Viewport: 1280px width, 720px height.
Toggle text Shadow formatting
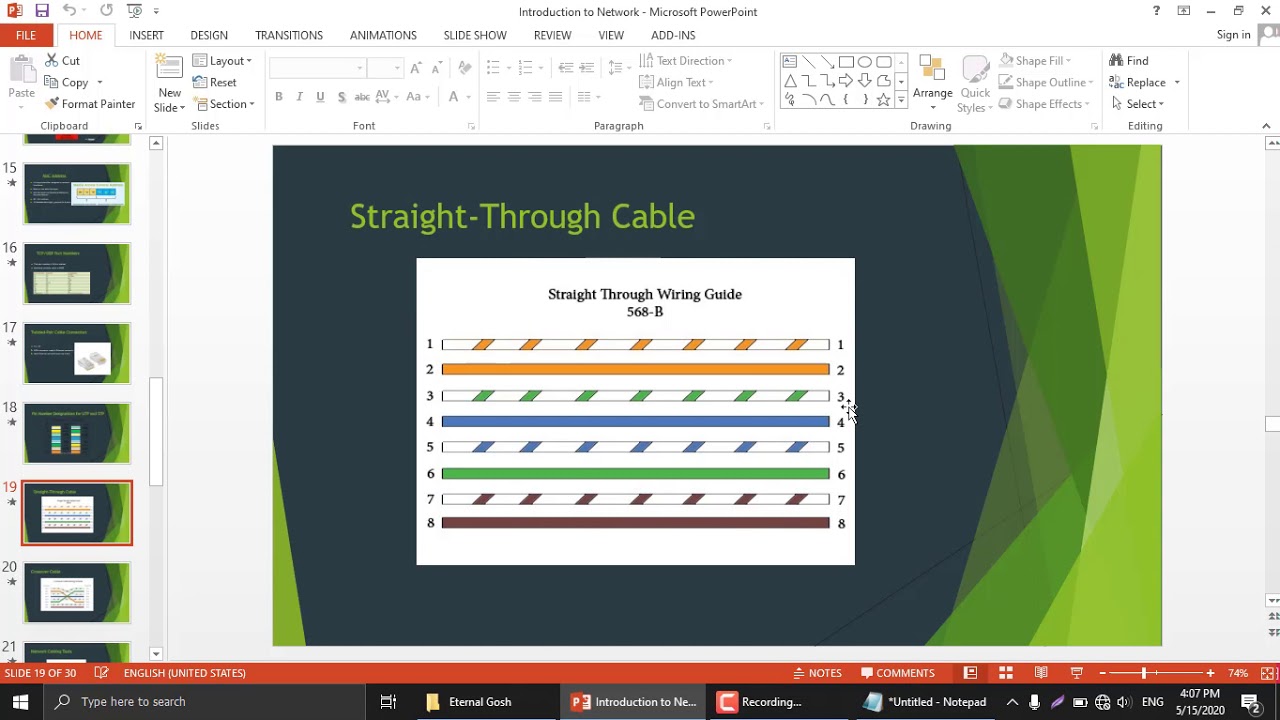[341, 97]
